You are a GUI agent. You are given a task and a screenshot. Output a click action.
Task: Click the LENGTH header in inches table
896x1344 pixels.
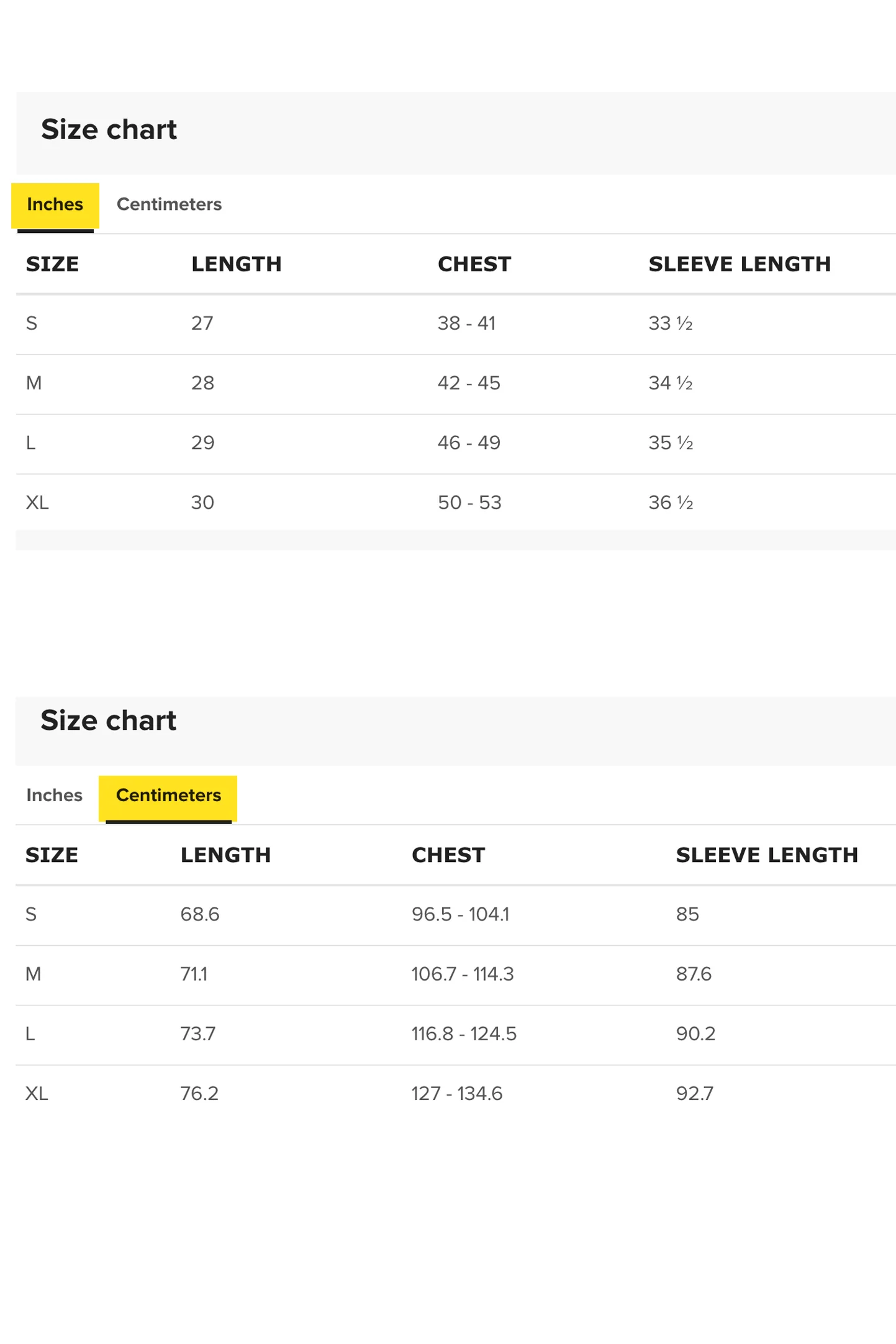click(236, 264)
